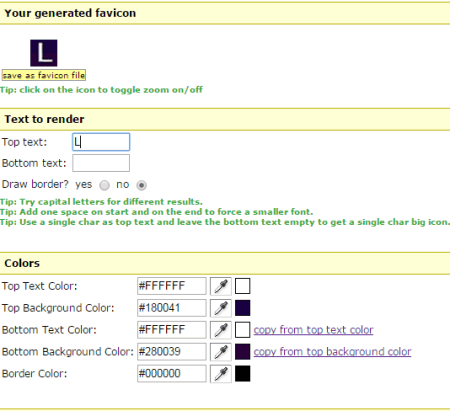Click the 'Border Color:' label
The image size is (450, 411).
pos(34,374)
